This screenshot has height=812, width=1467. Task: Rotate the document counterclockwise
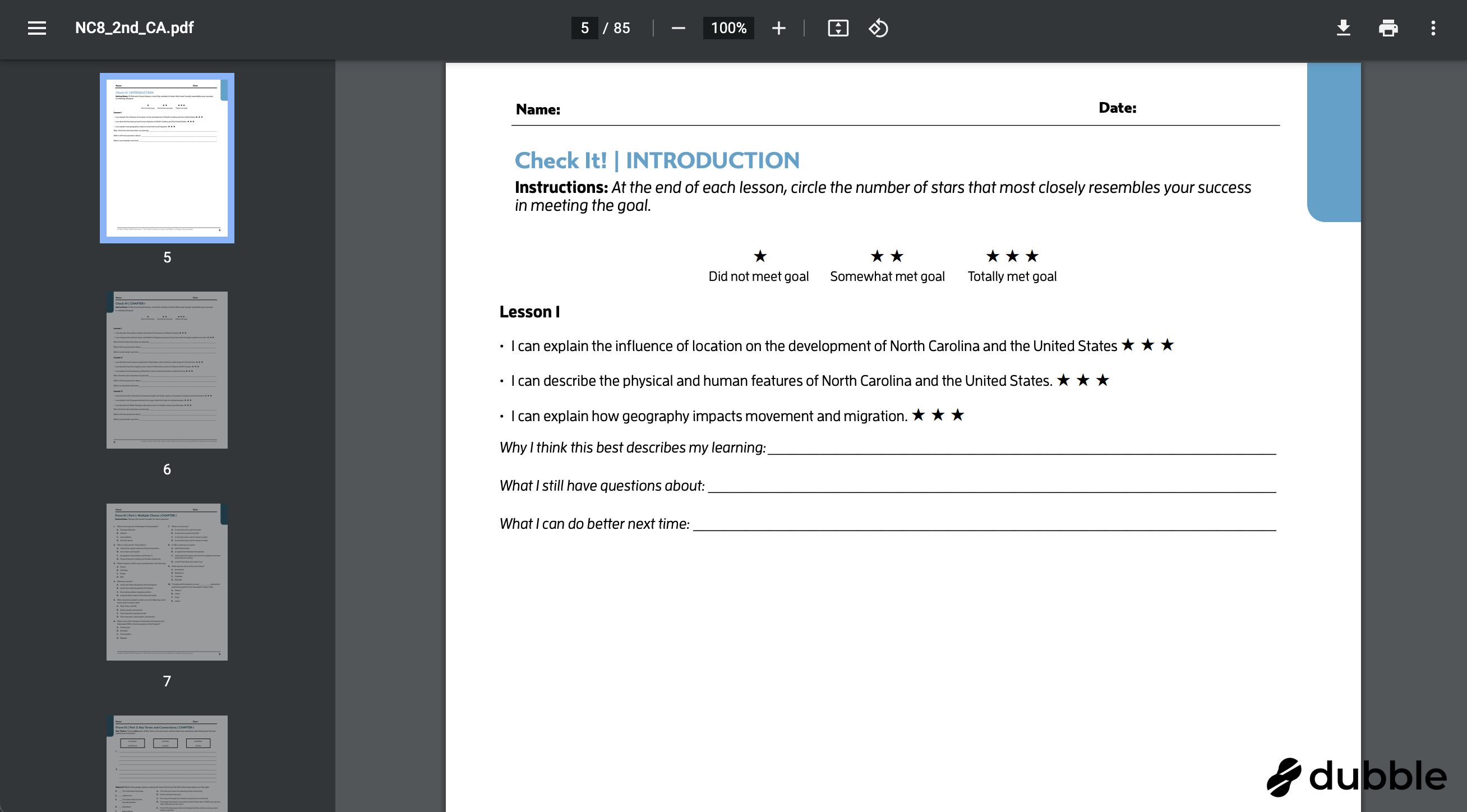click(878, 28)
